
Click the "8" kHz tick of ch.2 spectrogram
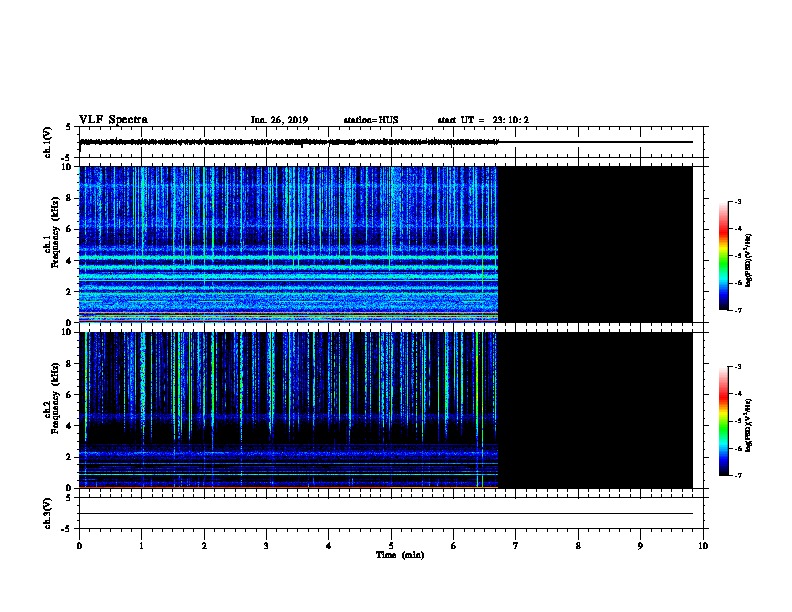pos(69,364)
